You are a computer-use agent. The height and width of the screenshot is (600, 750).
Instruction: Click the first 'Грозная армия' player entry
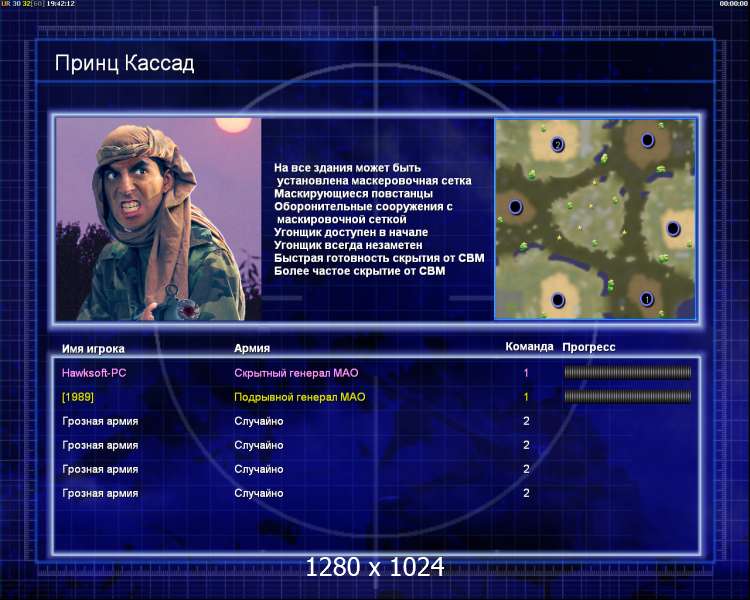[x=100, y=422]
